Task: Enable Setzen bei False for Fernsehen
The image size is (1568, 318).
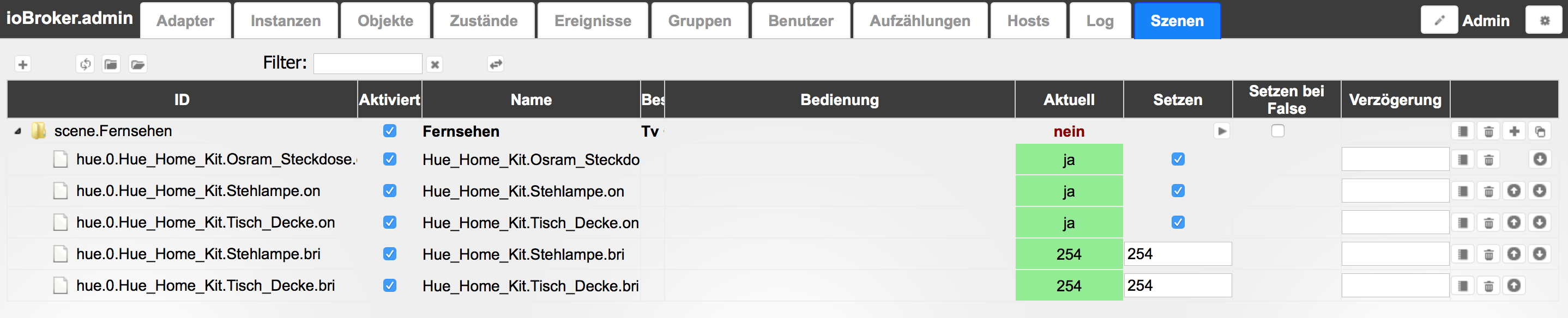Action: (1277, 131)
